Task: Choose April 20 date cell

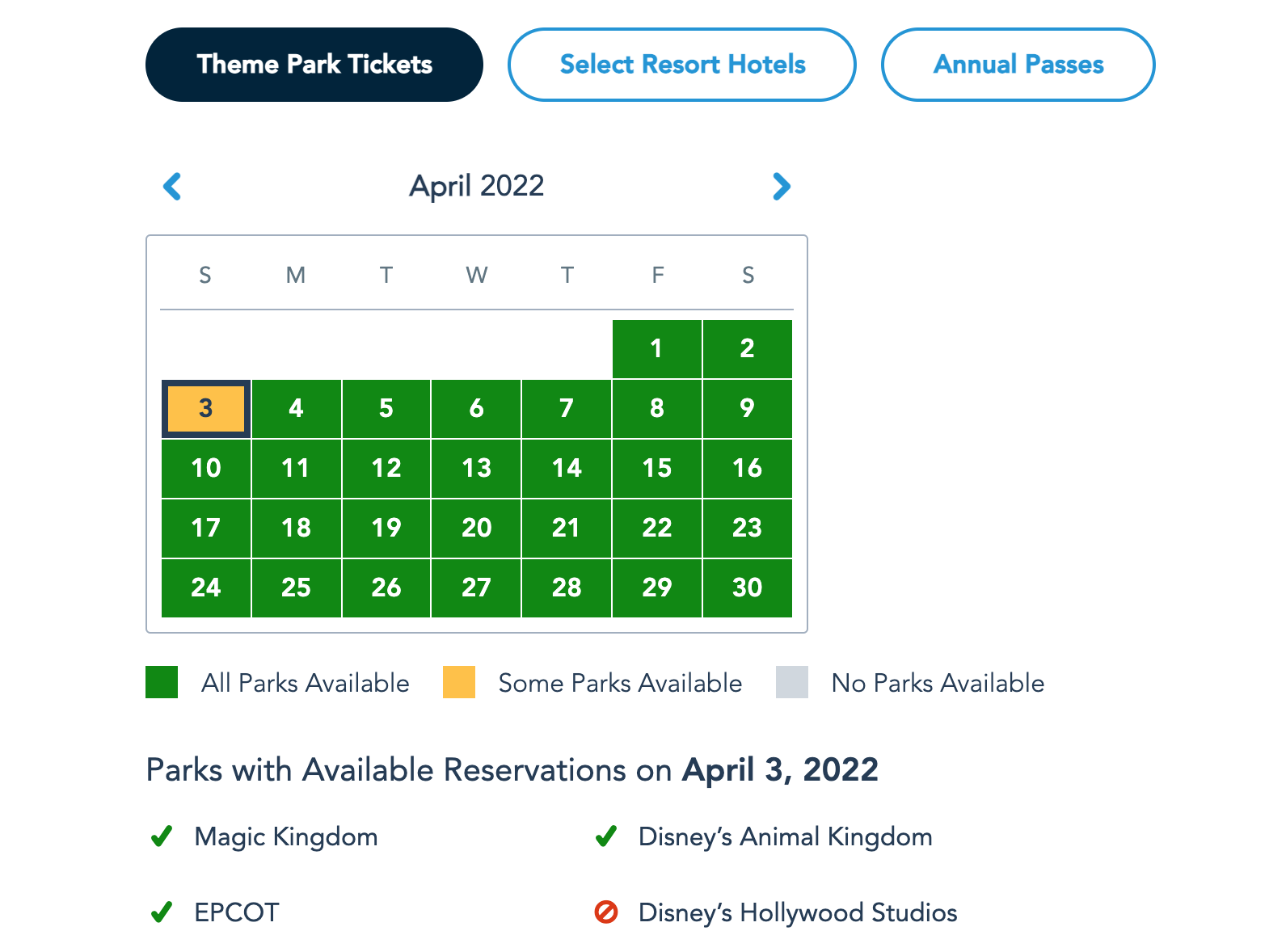Action: (x=477, y=529)
